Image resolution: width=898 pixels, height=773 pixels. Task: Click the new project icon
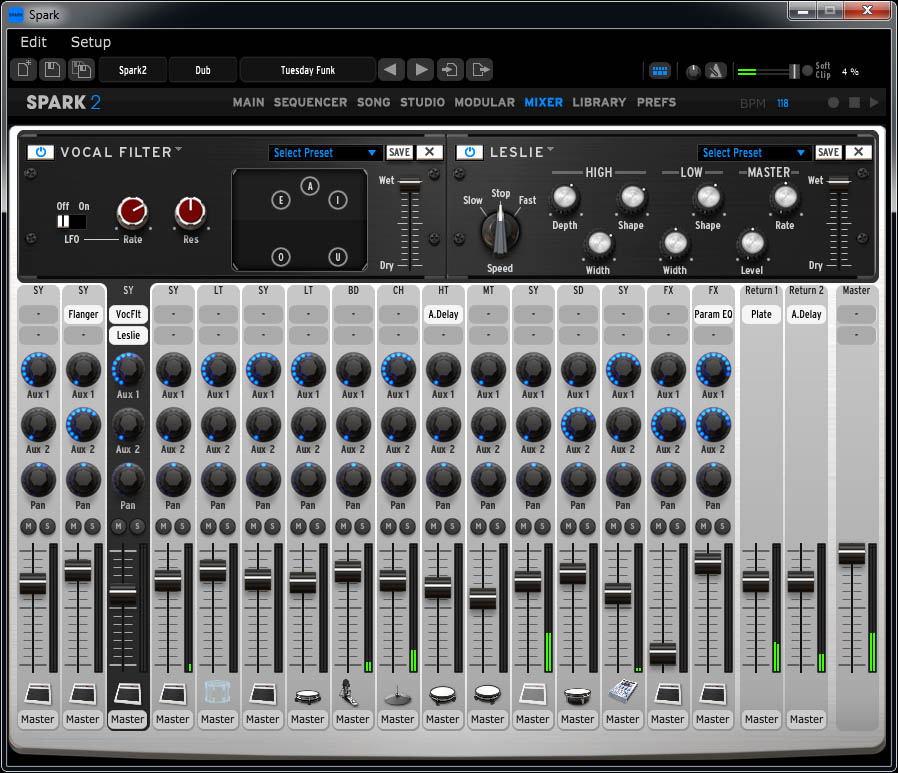point(24,70)
